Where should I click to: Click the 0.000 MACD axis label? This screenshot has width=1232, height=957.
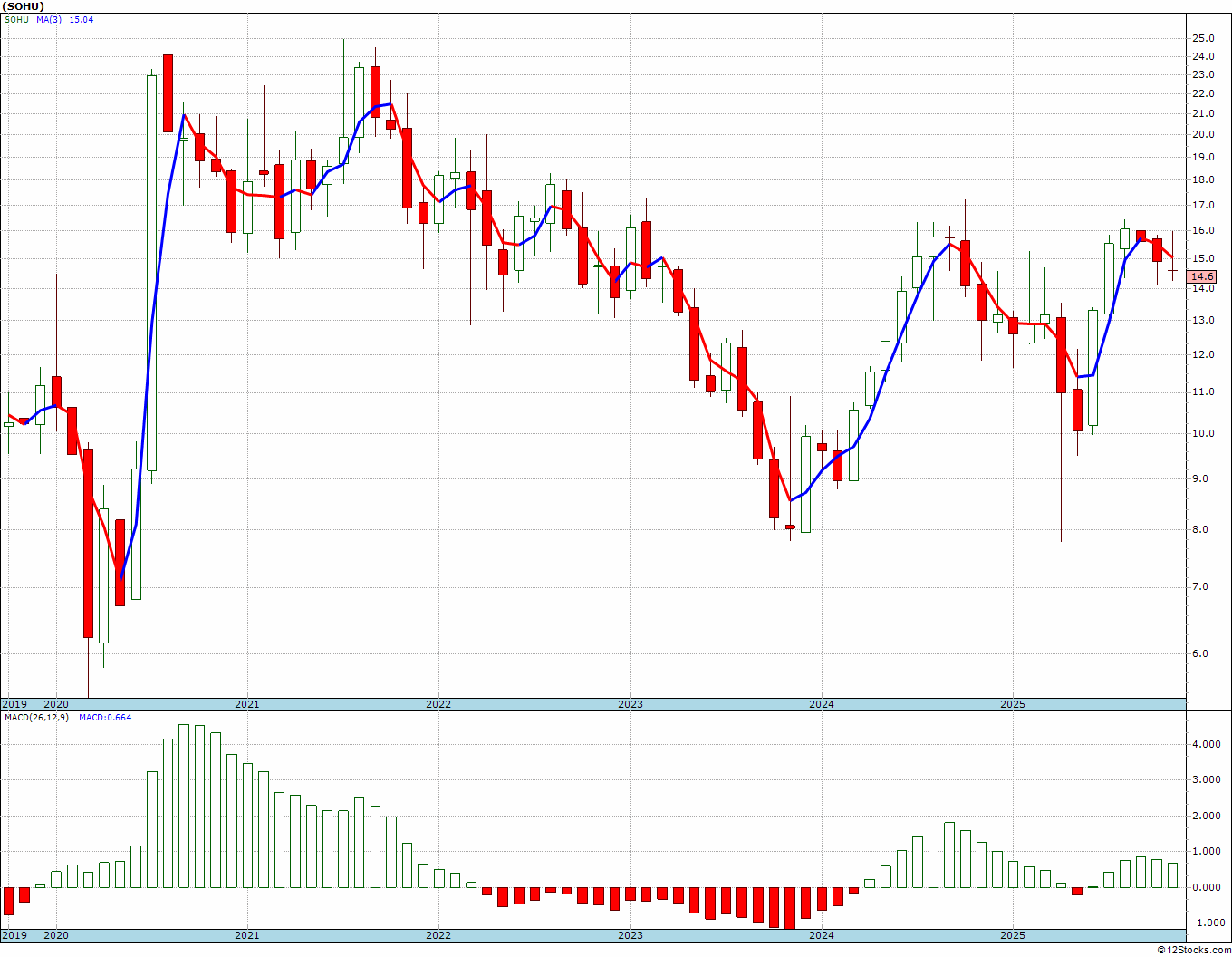click(1206, 887)
